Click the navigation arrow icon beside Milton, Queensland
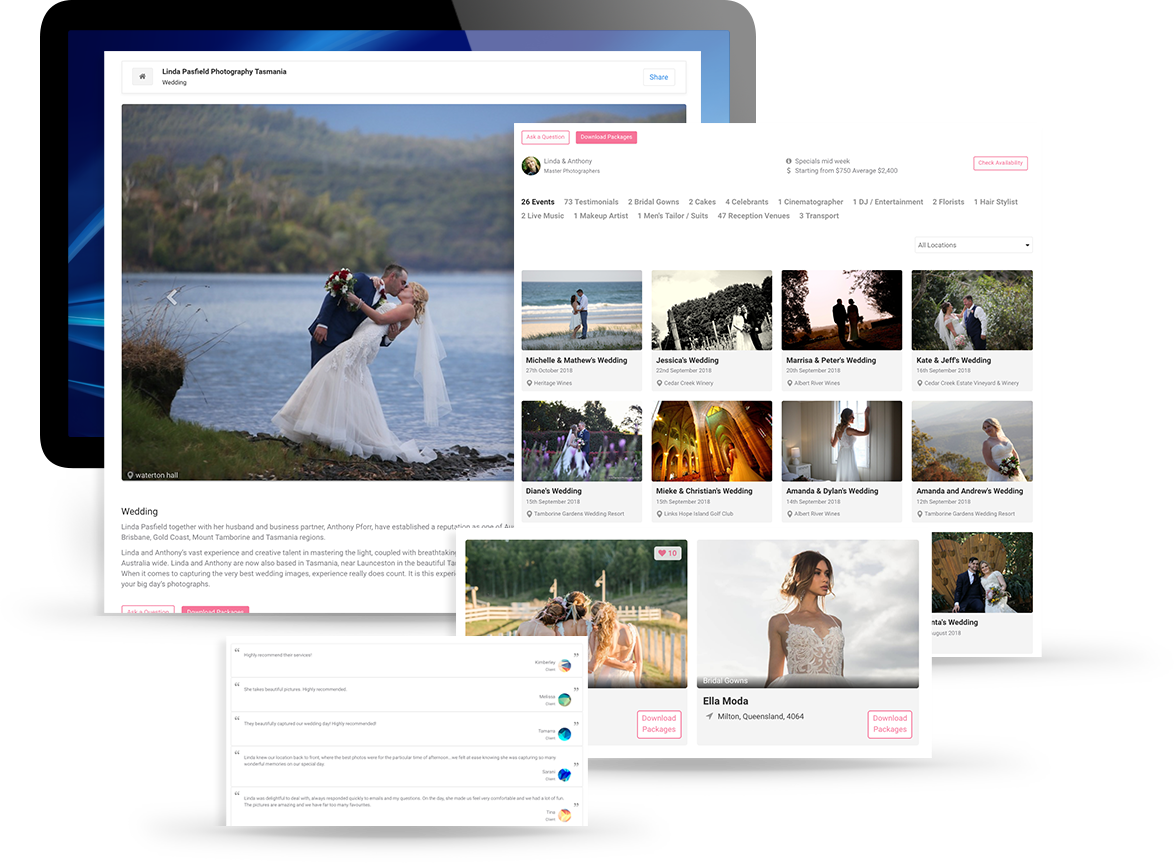The image size is (1174, 863). (709, 716)
